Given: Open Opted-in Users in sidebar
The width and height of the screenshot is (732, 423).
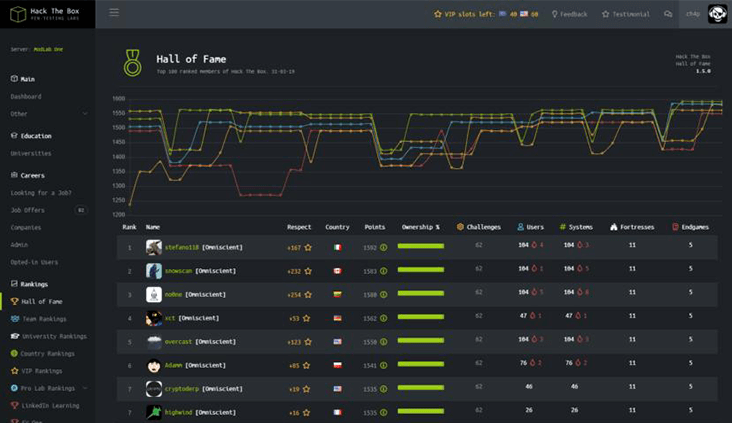Looking at the screenshot, I should [34, 262].
